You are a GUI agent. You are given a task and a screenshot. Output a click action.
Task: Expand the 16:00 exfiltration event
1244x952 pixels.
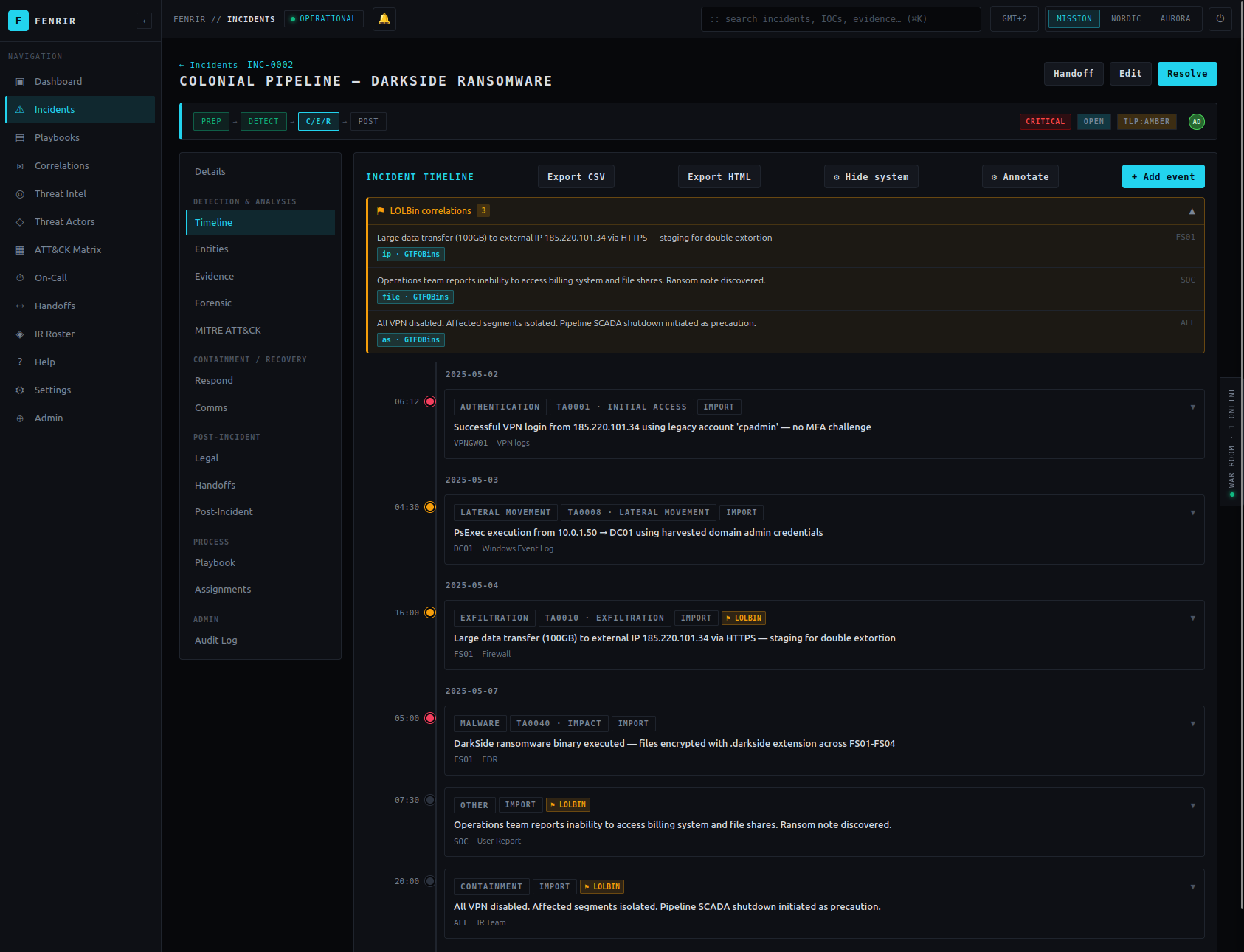pyautogui.click(x=1192, y=618)
